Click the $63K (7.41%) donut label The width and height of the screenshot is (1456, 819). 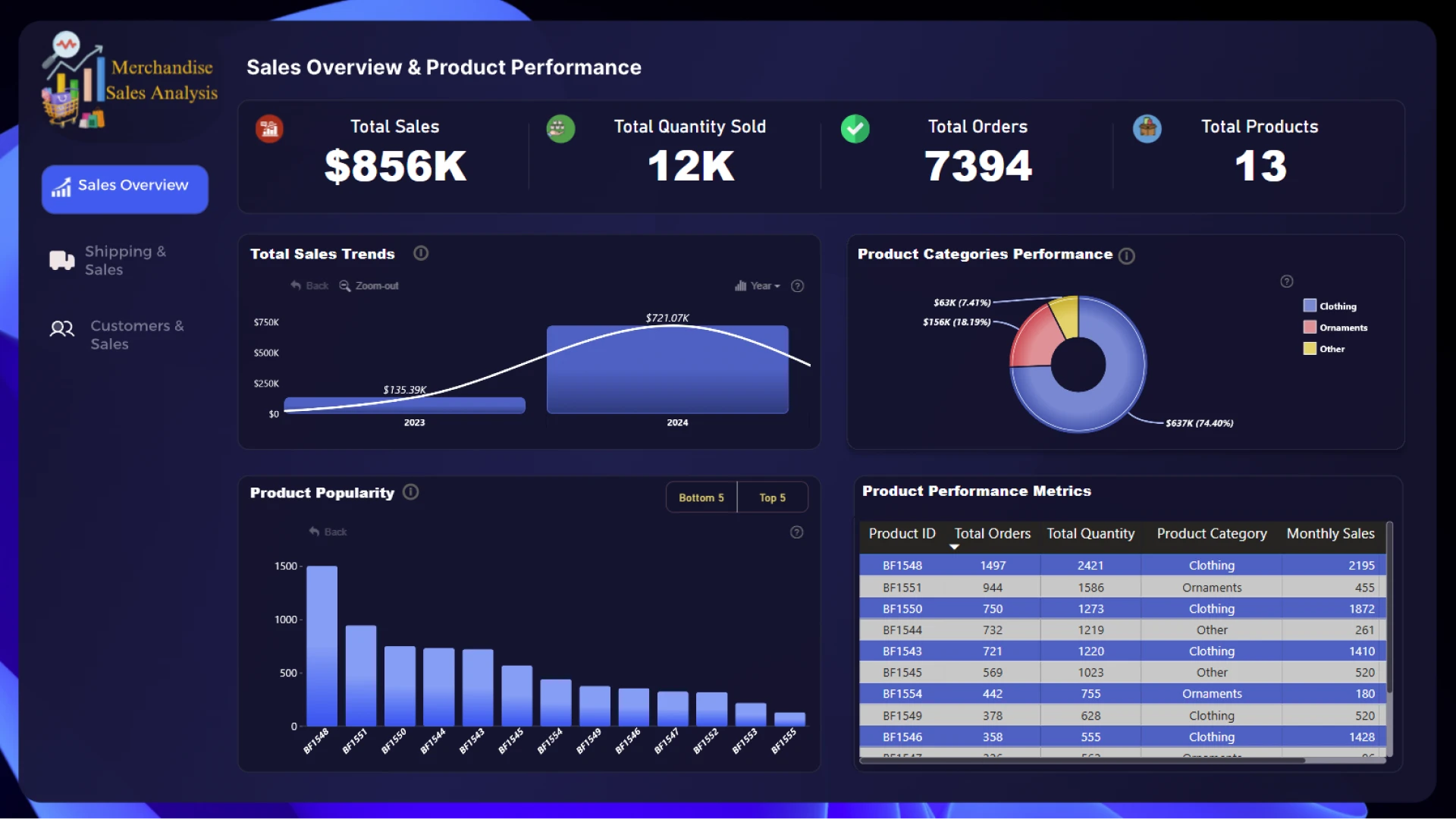[x=962, y=303]
